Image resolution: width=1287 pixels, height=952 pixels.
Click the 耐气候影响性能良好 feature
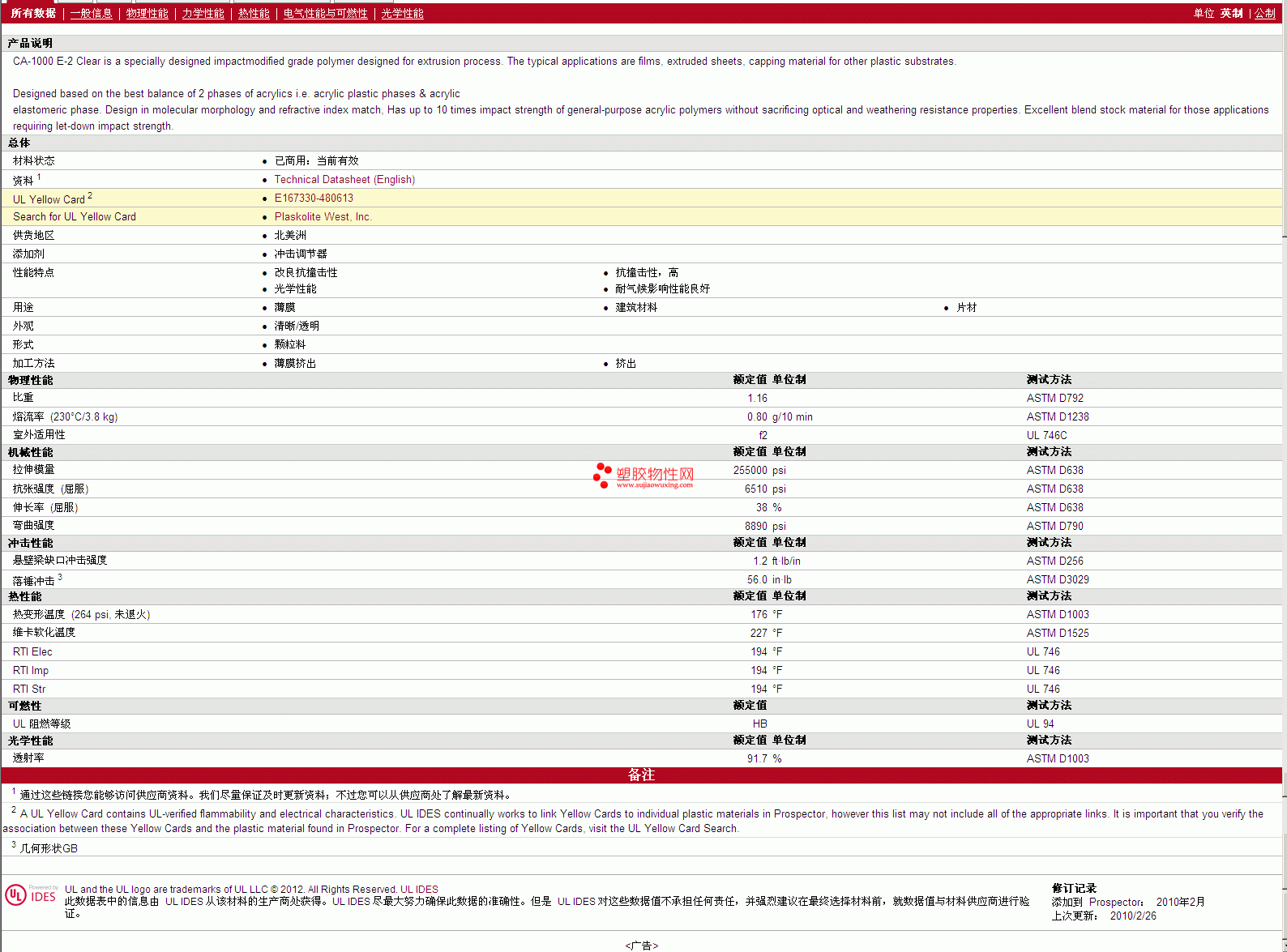click(662, 289)
